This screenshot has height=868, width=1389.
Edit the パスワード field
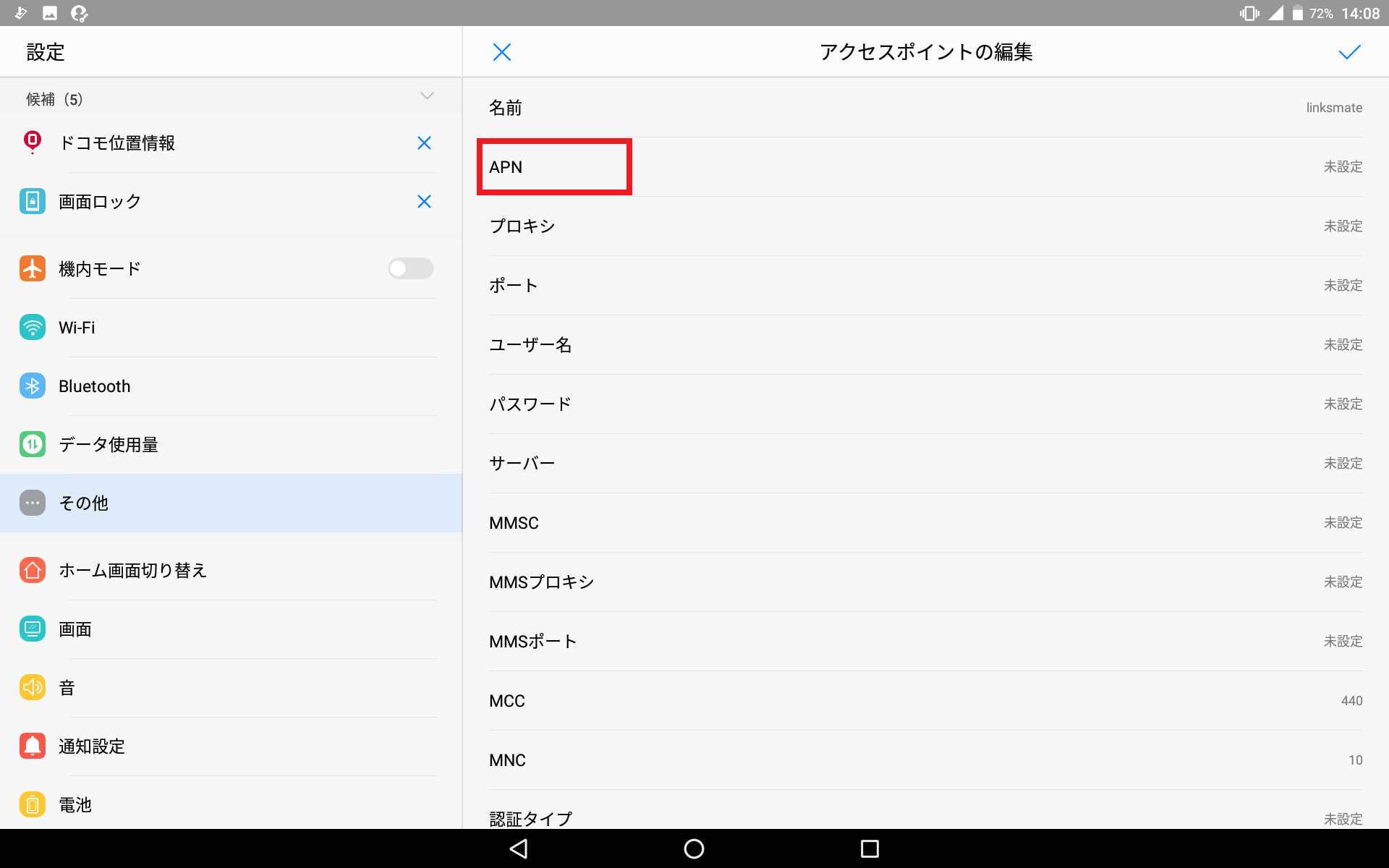(x=925, y=404)
